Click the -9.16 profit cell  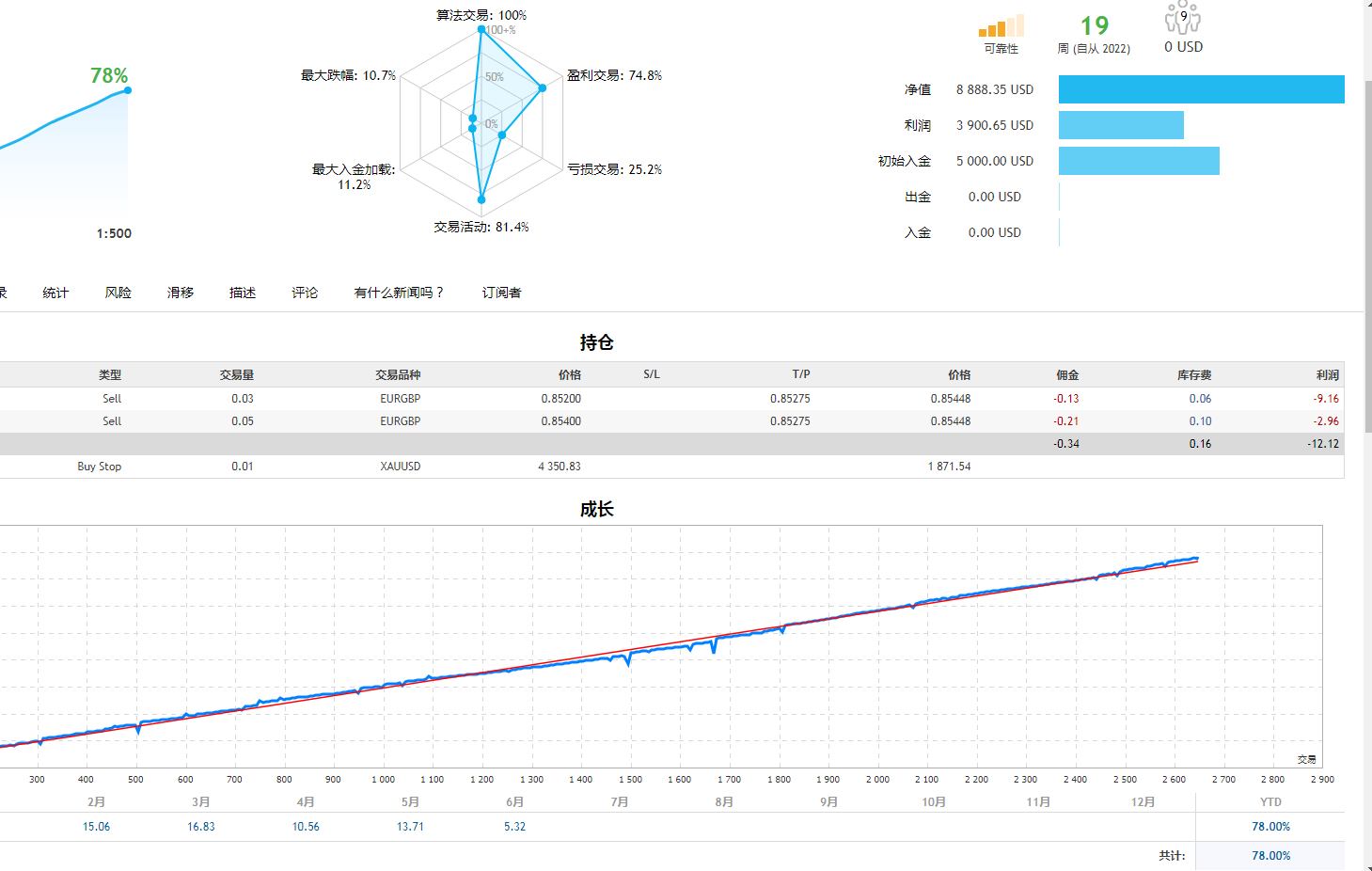point(1327,399)
